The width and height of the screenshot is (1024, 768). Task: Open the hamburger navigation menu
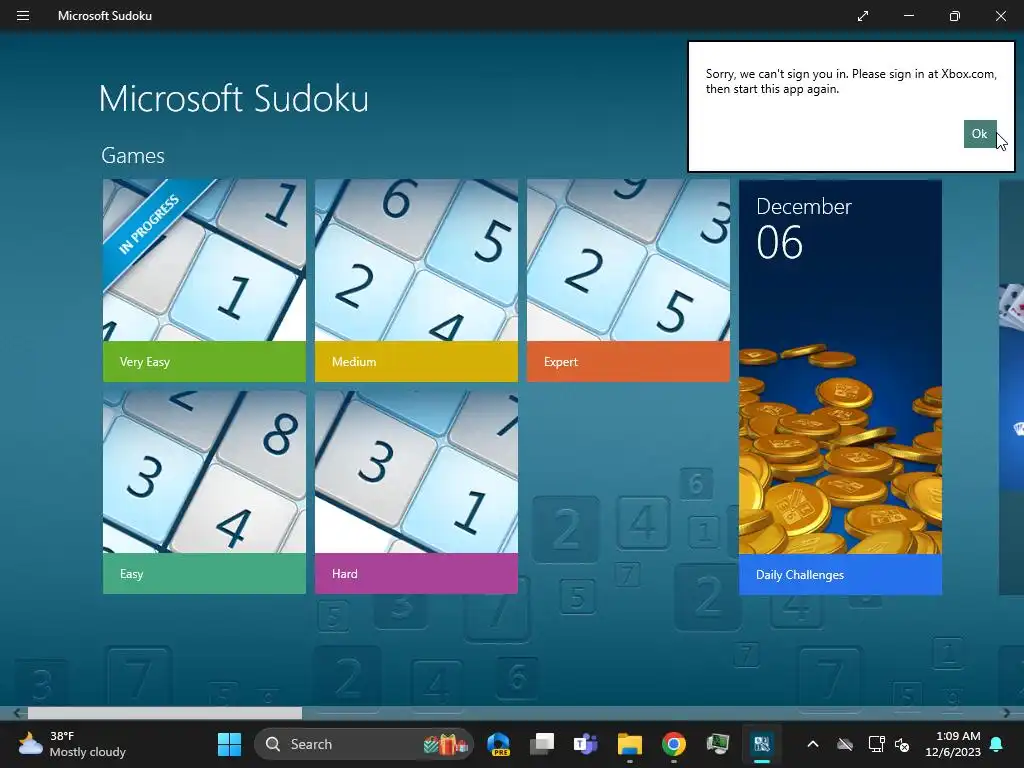23,16
